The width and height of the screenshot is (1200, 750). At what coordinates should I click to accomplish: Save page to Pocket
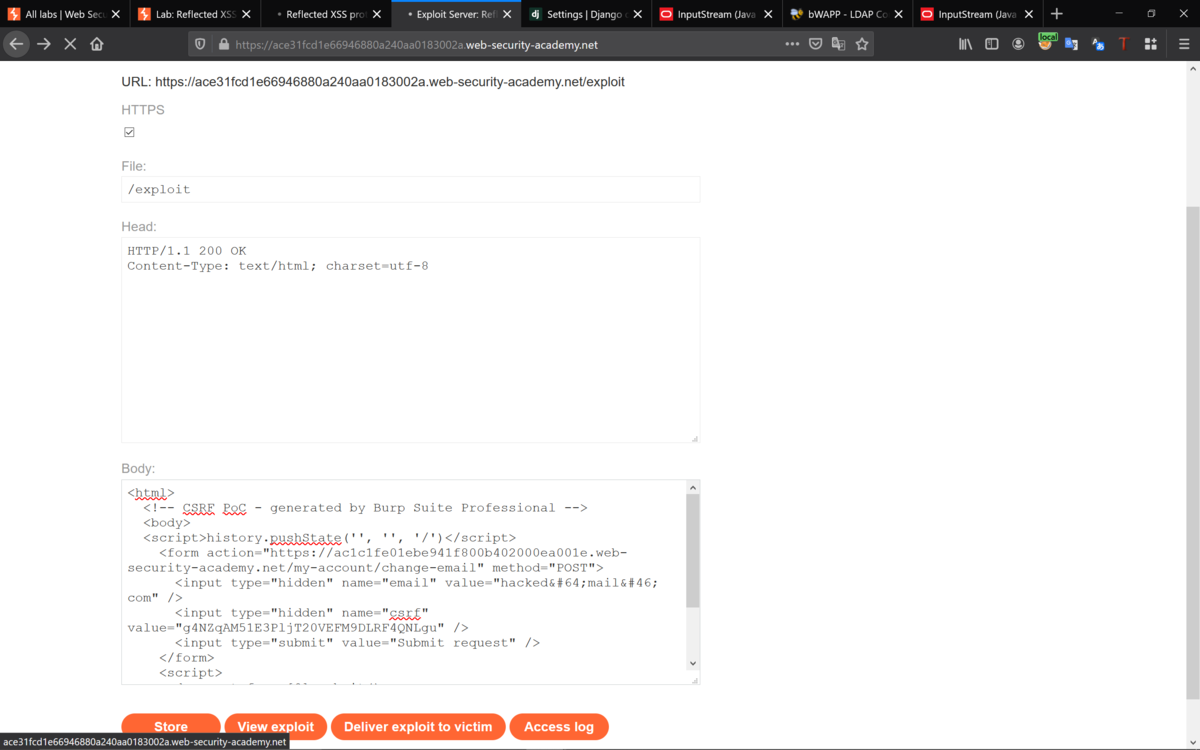click(x=816, y=44)
